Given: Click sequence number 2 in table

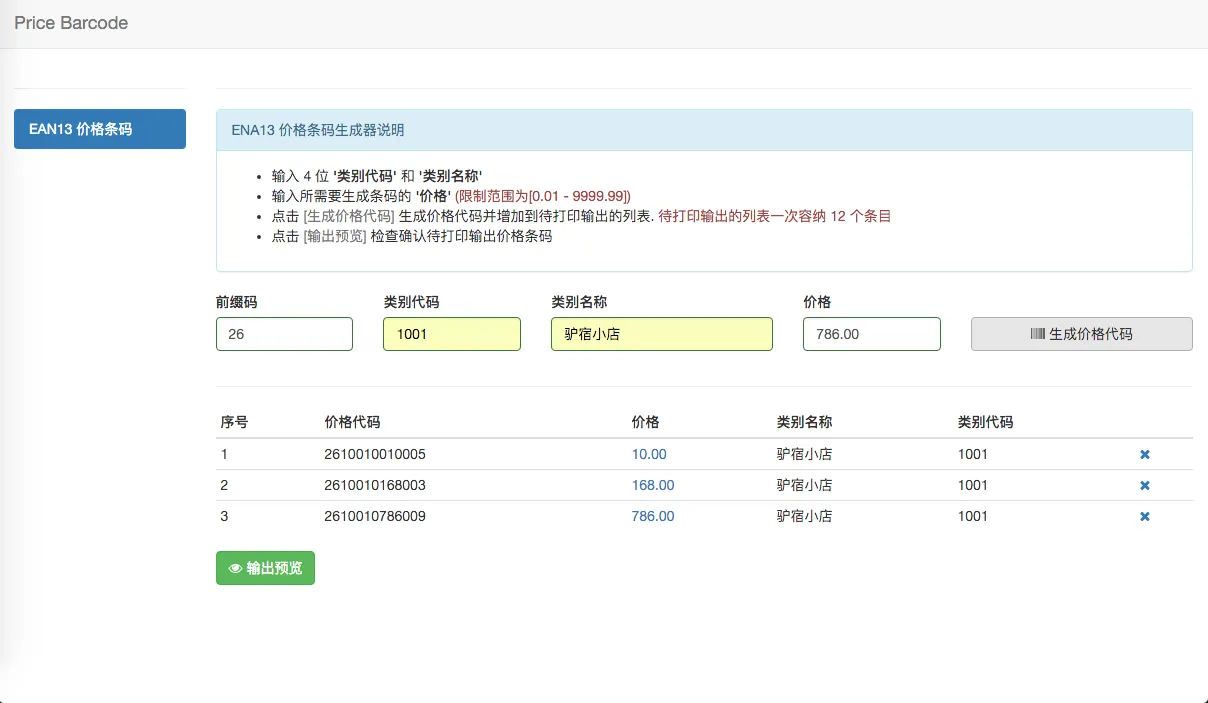Looking at the screenshot, I should (225, 485).
